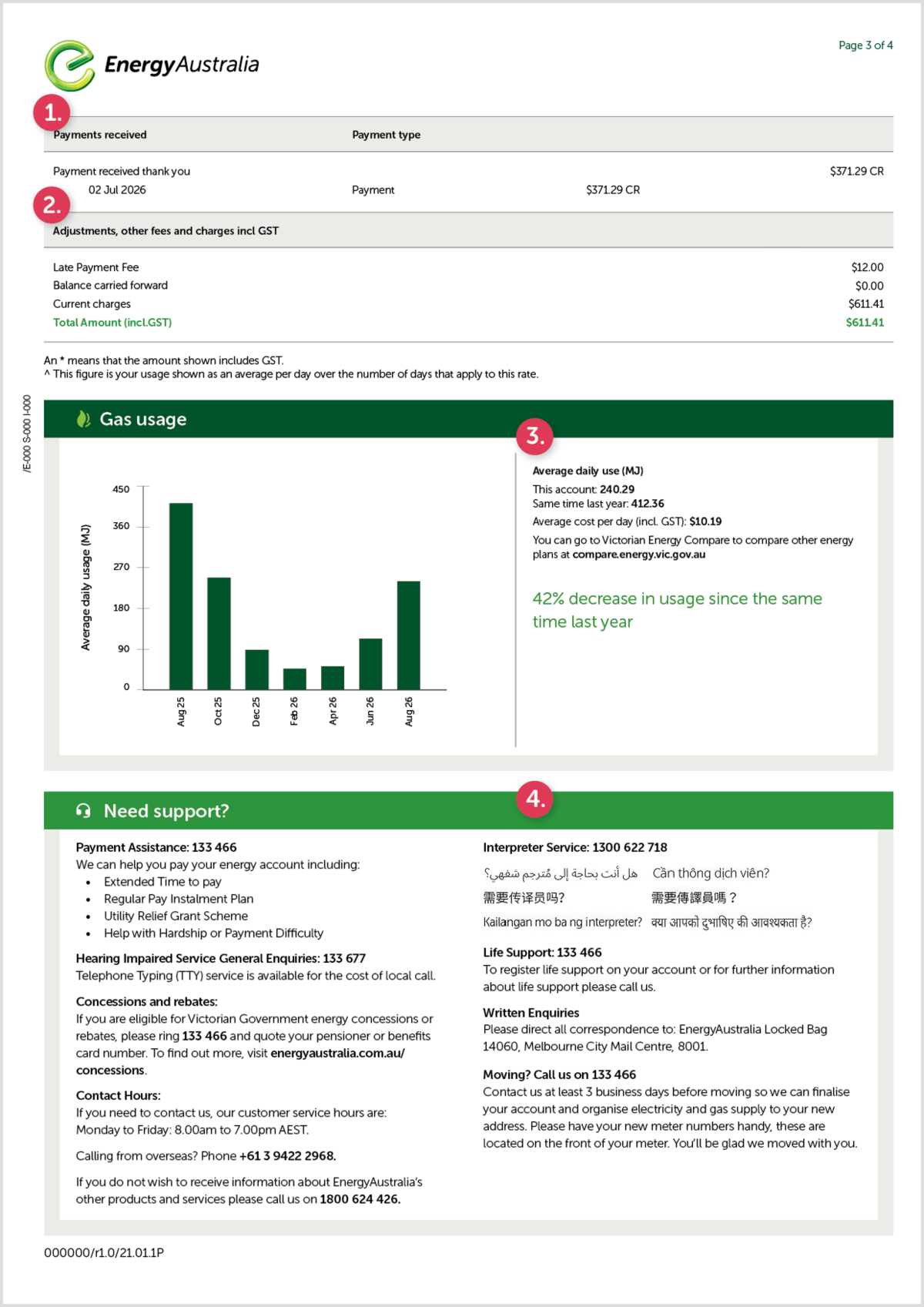Viewport: 924px width, 1307px height.
Task: Select the Oct 25 bar in the chart
Action: click(219, 633)
